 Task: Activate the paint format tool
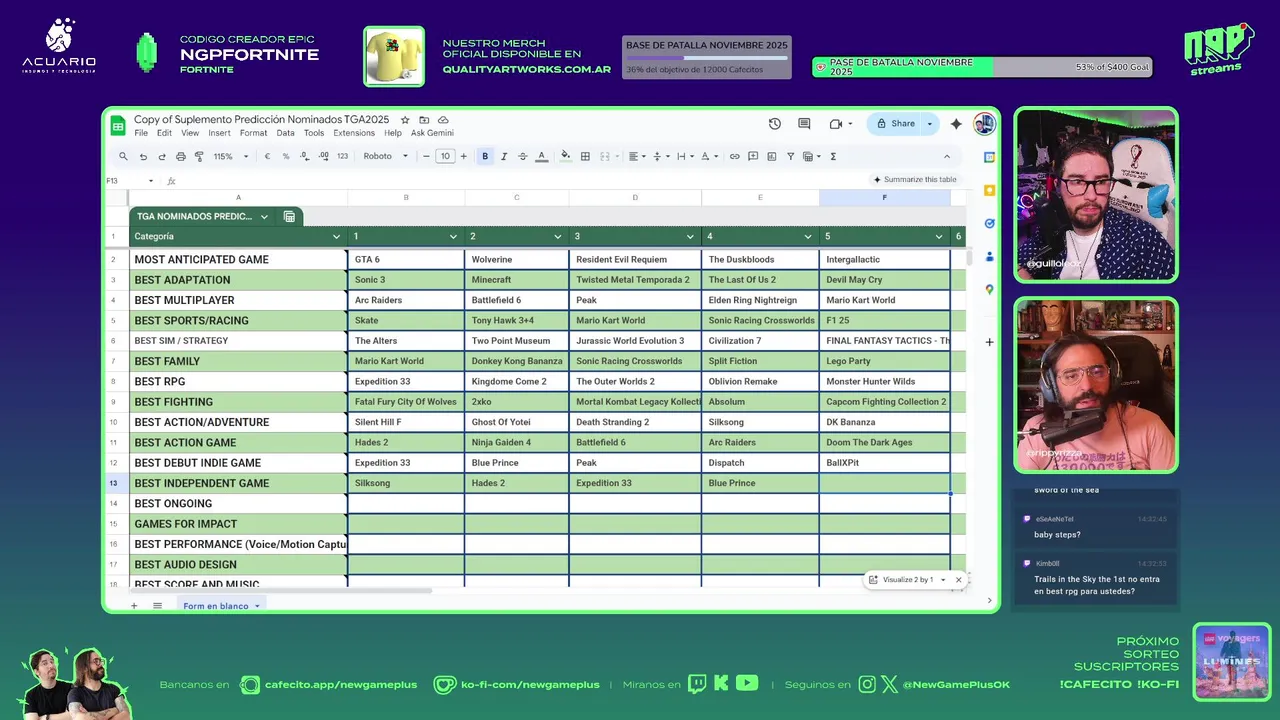pyautogui.click(x=199, y=156)
